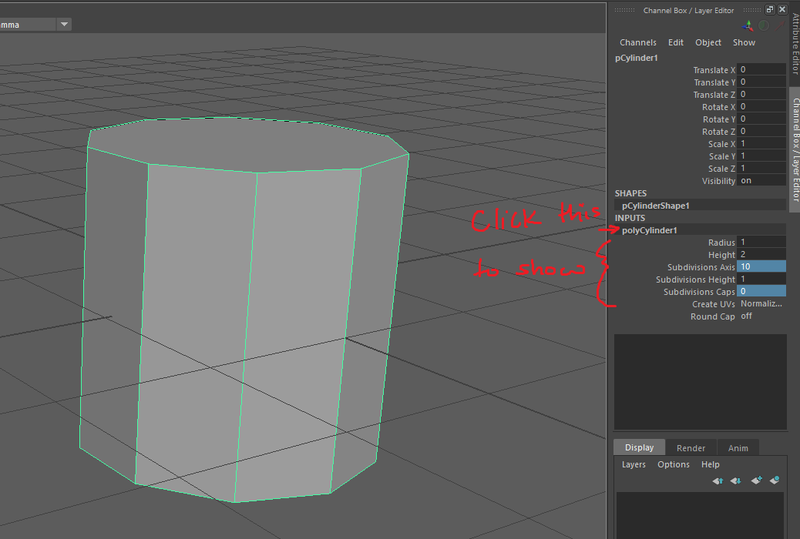The image size is (800, 539).
Task: Create layer and assign selected objects
Action: [774, 480]
